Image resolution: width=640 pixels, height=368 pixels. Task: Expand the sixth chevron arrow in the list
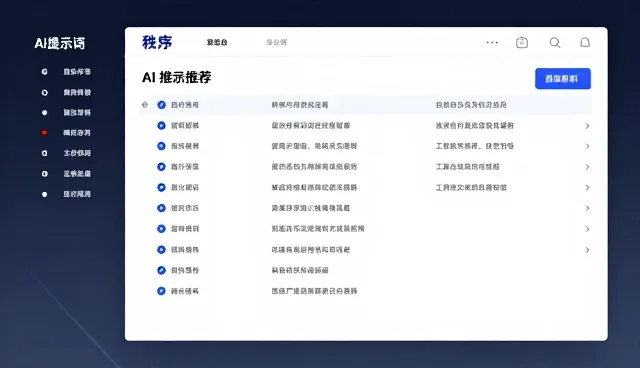click(x=587, y=229)
